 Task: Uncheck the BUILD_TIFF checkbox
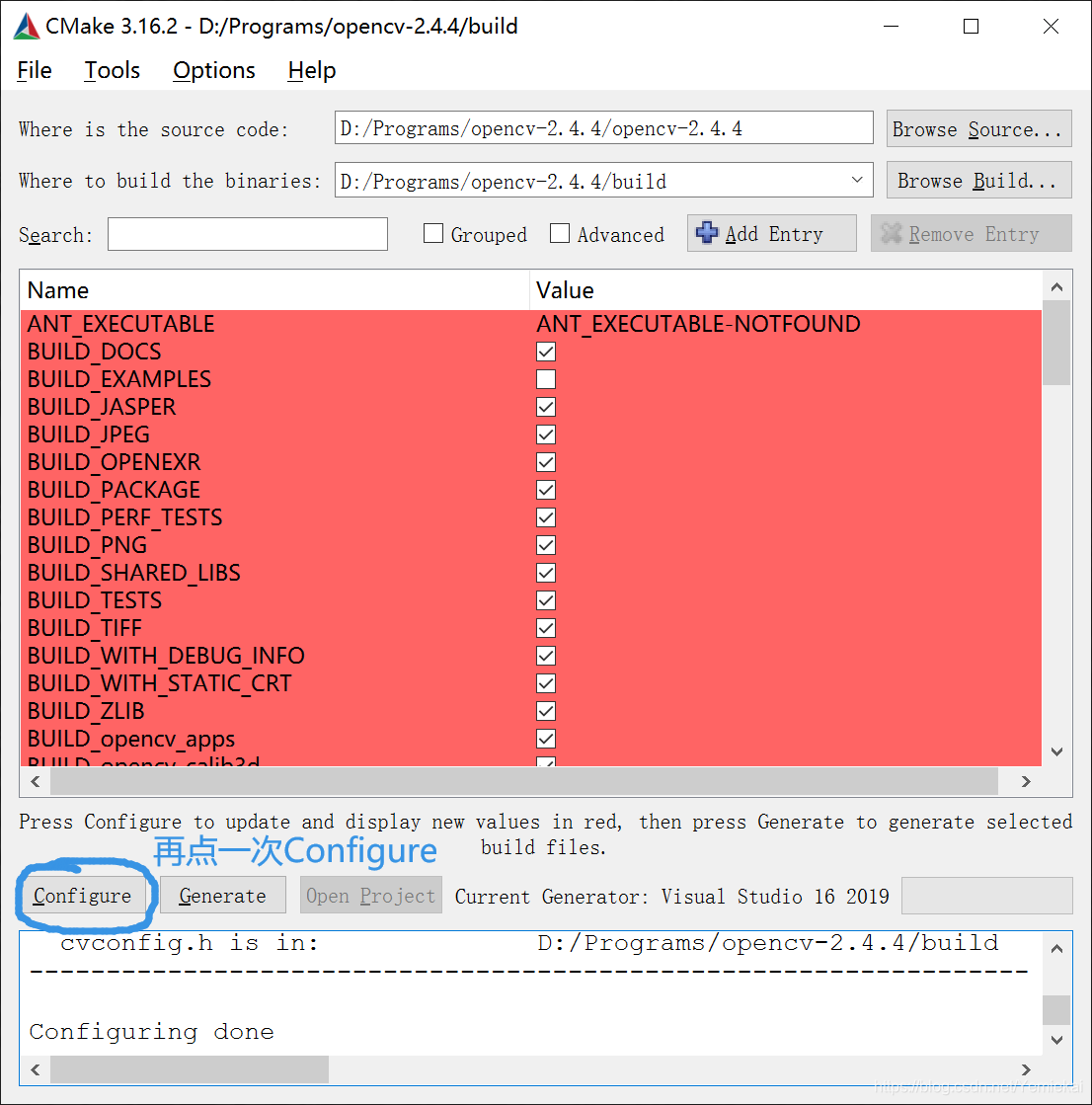pos(546,628)
